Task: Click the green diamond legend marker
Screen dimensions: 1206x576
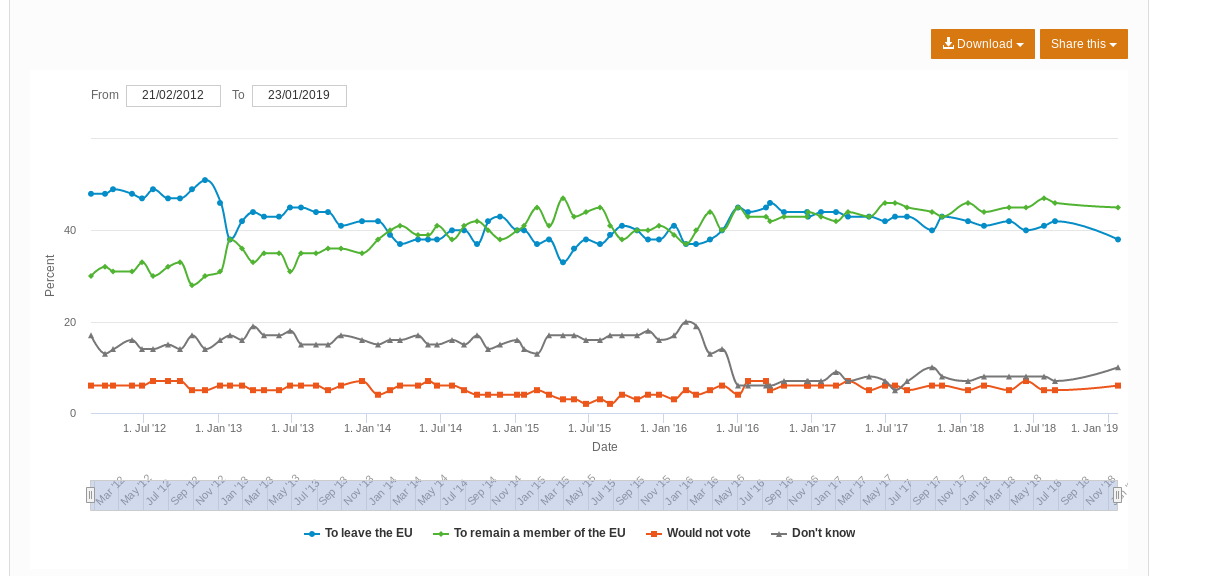Action: 441,534
